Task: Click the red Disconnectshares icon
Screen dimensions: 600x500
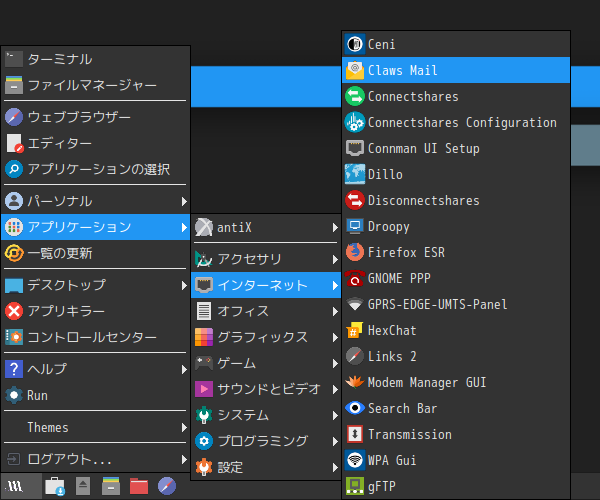Action: 355,200
